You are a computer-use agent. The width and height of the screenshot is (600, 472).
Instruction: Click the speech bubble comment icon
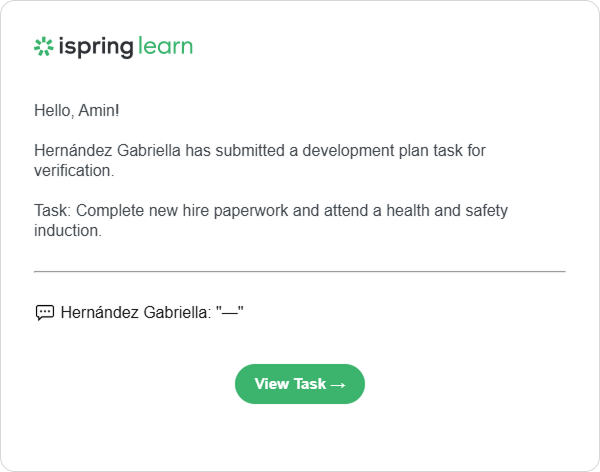click(x=45, y=313)
